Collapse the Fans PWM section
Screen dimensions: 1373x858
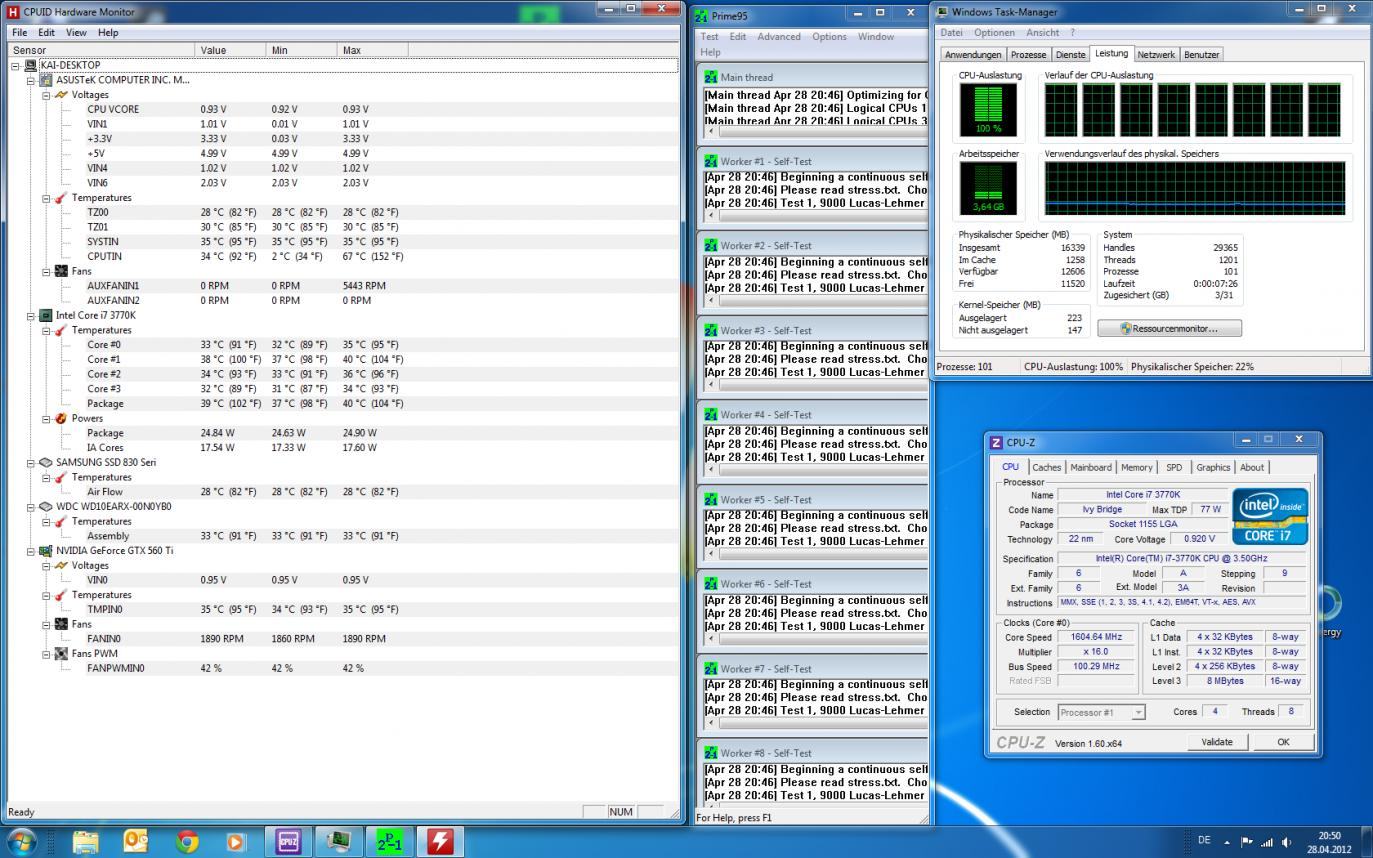click(46, 653)
